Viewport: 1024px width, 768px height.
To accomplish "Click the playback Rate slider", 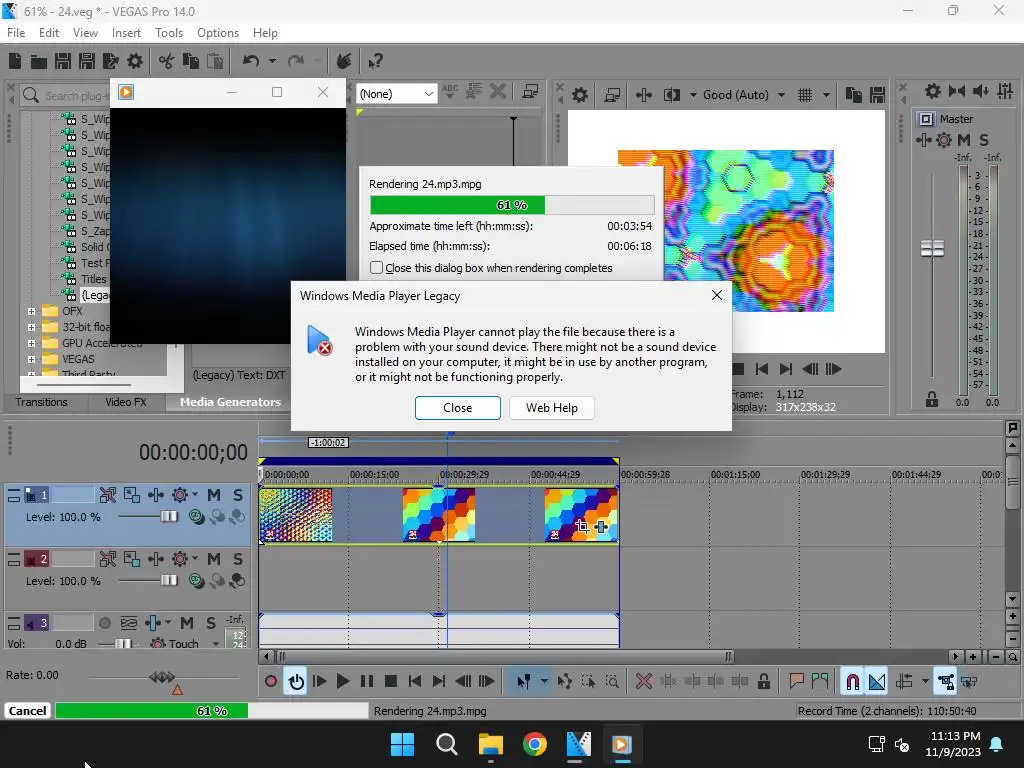I will pos(162,677).
